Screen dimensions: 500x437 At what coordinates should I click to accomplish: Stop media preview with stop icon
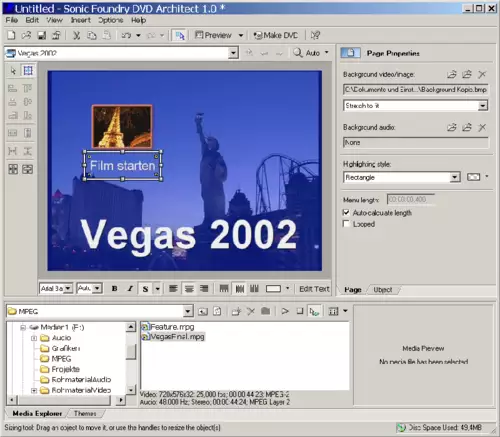point(300,311)
